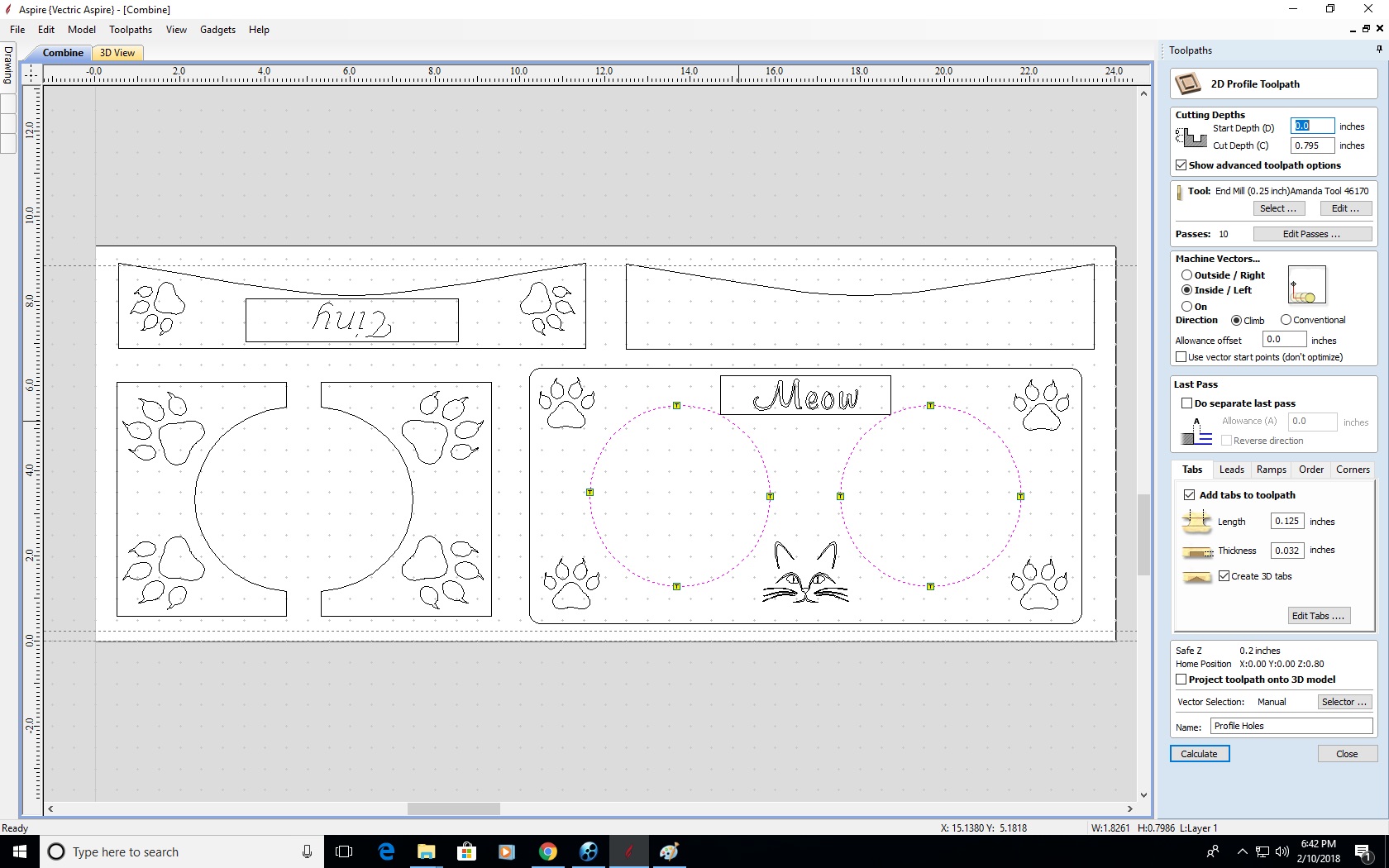Click the Selector ... button
The width and height of the screenshot is (1389, 868).
(1344, 702)
